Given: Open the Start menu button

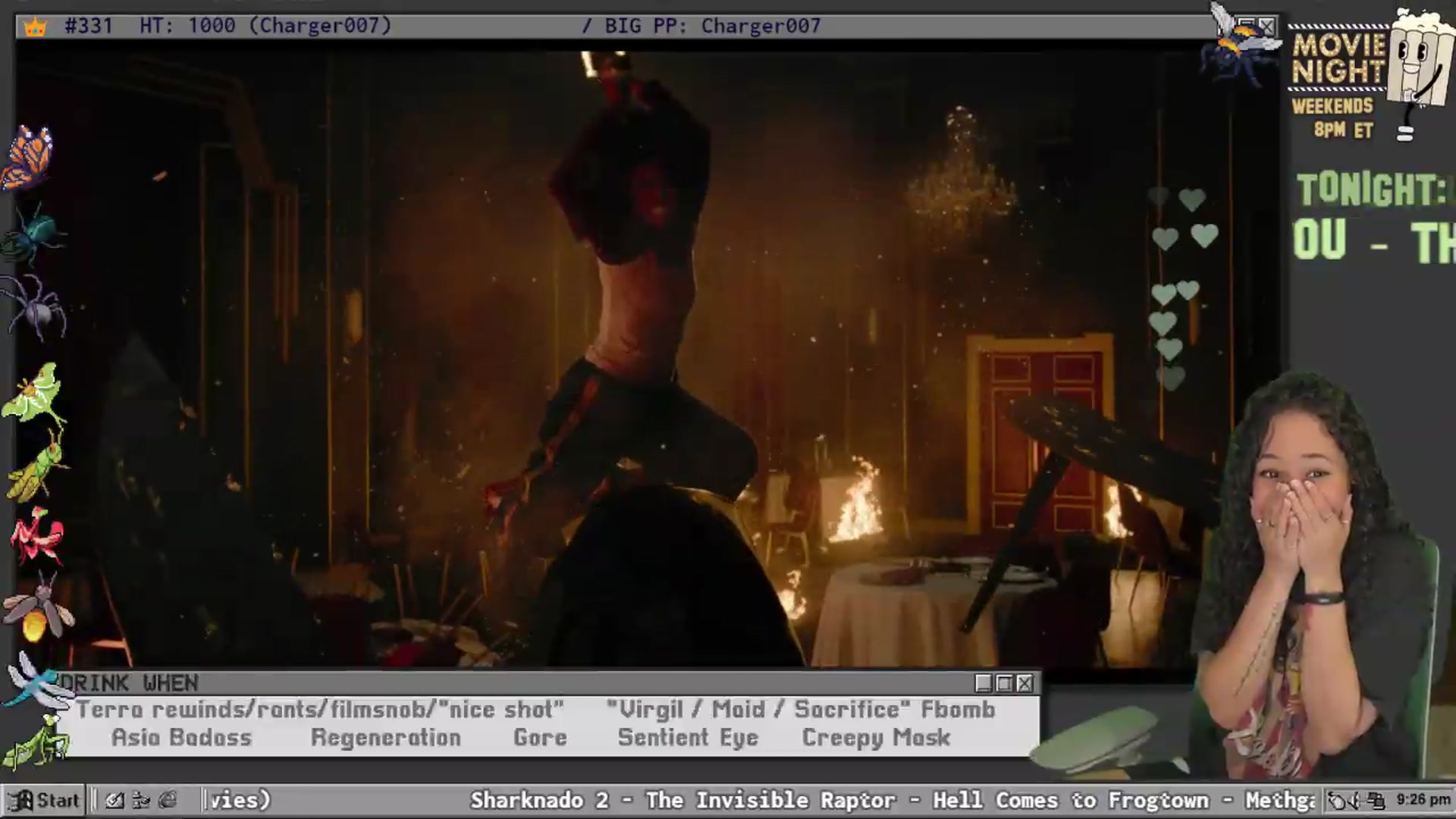Looking at the screenshot, I should [x=43, y=800].
